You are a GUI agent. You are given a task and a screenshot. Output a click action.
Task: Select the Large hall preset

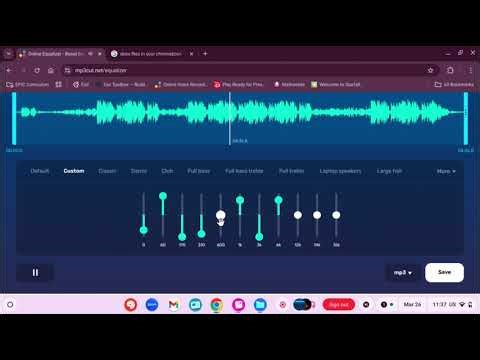point(389,171)
